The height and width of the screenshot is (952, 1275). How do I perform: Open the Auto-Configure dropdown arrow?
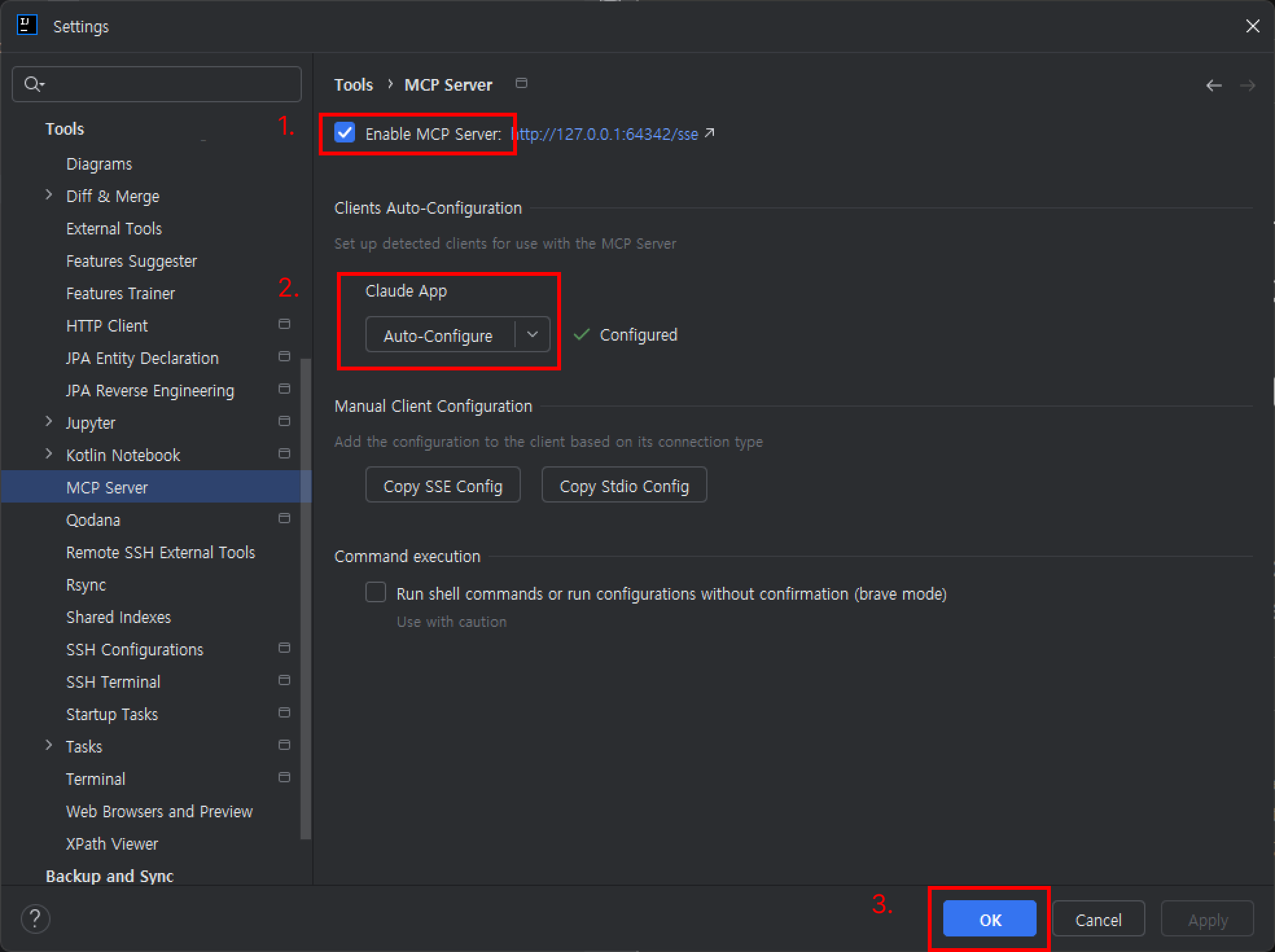tap(532, 335)
